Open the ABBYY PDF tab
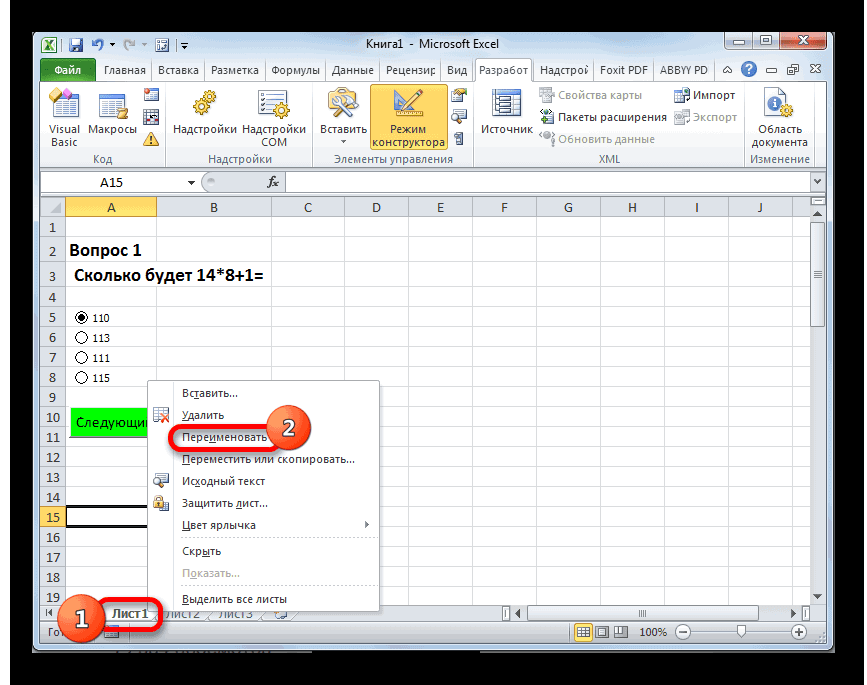Viewport: 867px width, 685px height. 683,70
